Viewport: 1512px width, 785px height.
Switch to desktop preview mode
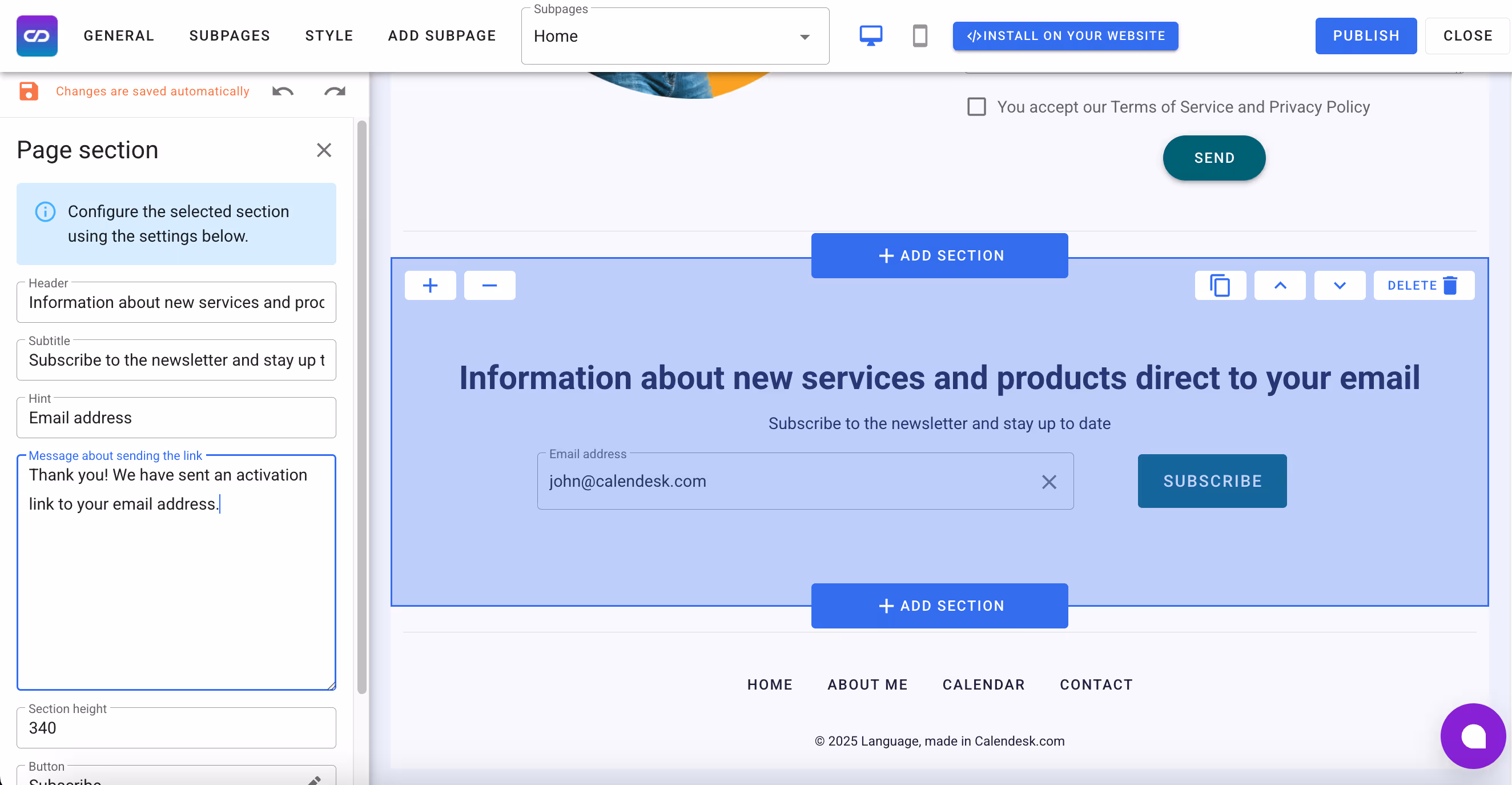pos(870,35)
